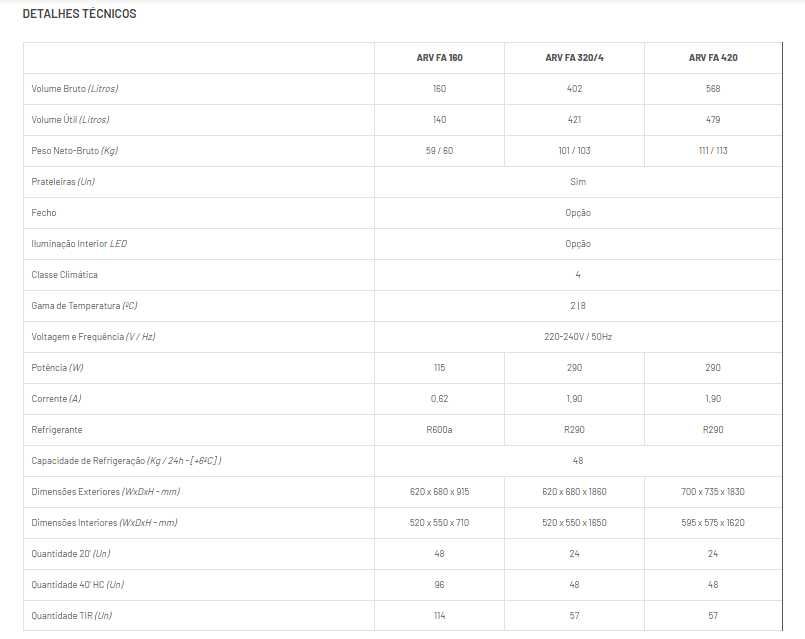Click the Capacidade de Refrigeração row label
This screenshot has height=639, width=805.
(126, 461)
